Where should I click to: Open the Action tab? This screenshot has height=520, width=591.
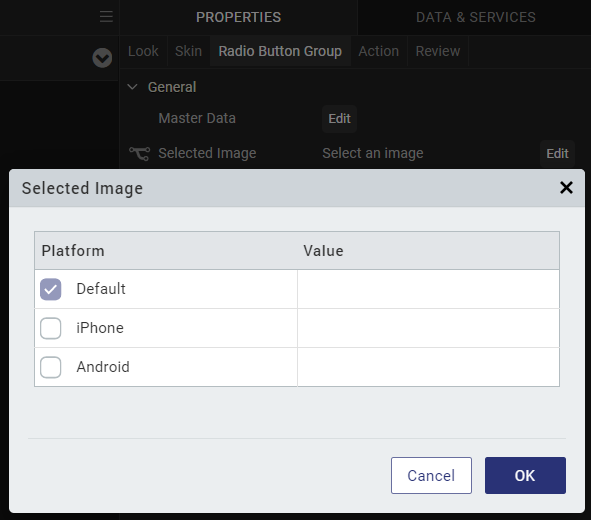pos(378,51)
